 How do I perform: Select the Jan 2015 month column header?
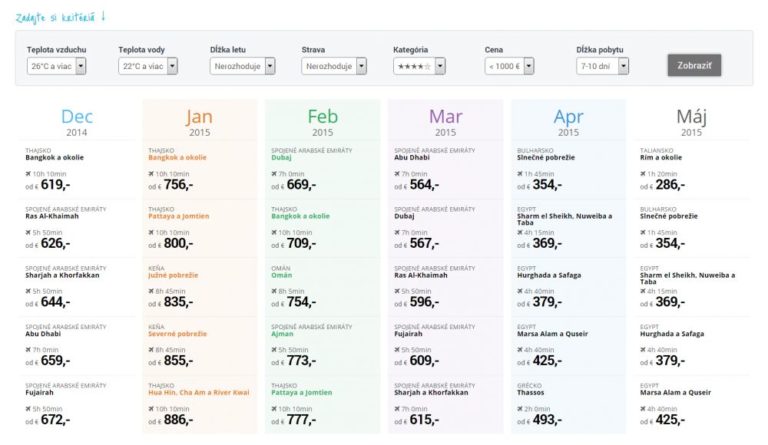point(199,121)
